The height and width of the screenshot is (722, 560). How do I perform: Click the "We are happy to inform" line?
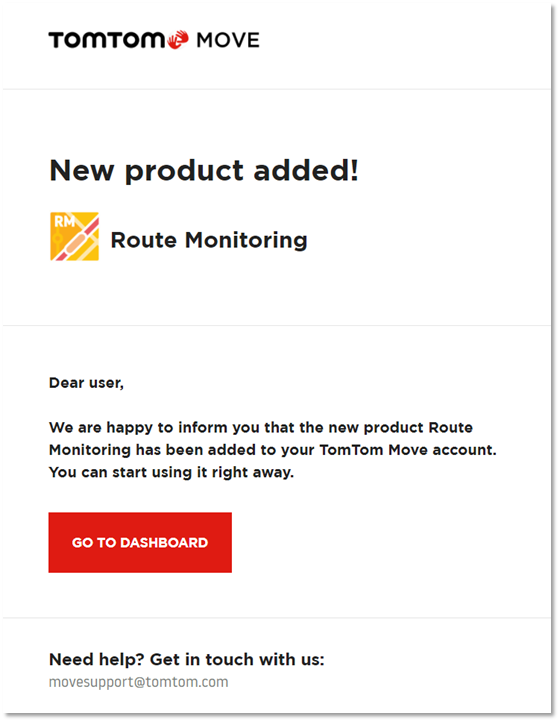pos(261,428)
